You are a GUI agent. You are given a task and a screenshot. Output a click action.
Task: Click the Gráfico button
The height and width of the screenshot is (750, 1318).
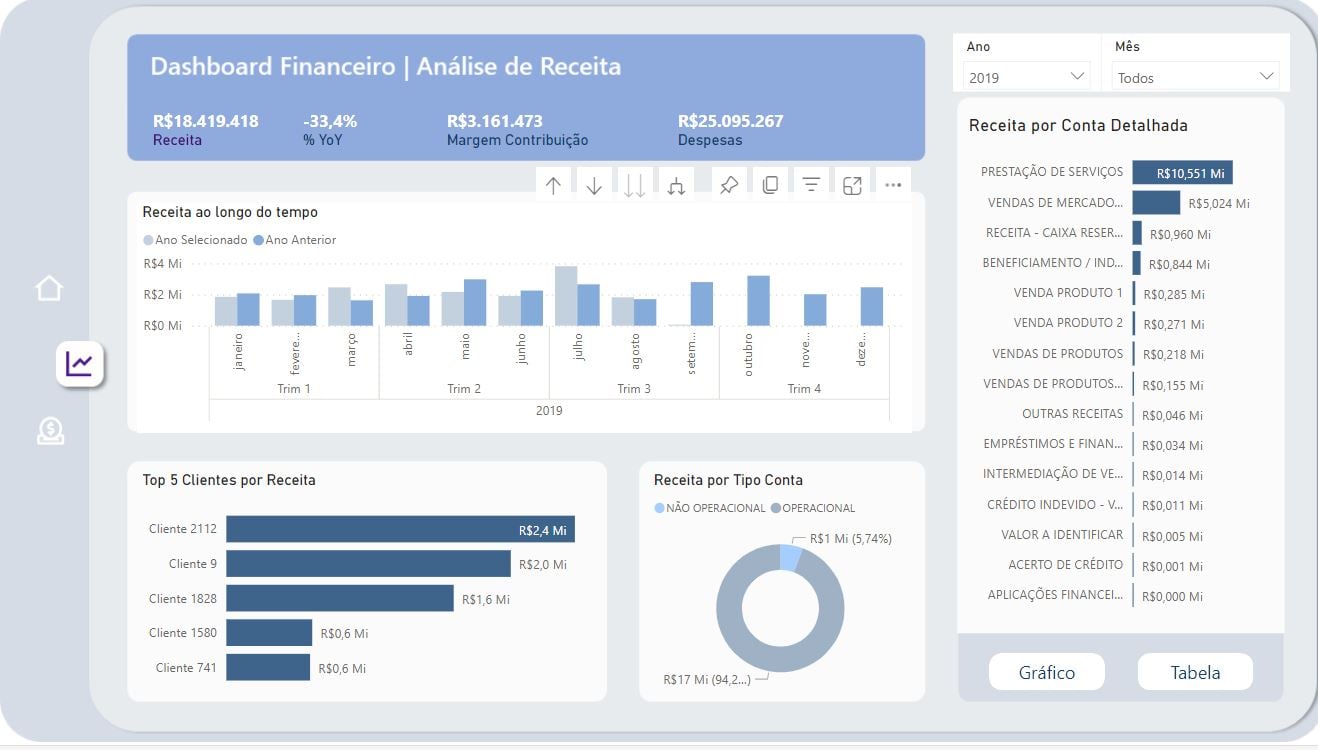(1046, 672)
